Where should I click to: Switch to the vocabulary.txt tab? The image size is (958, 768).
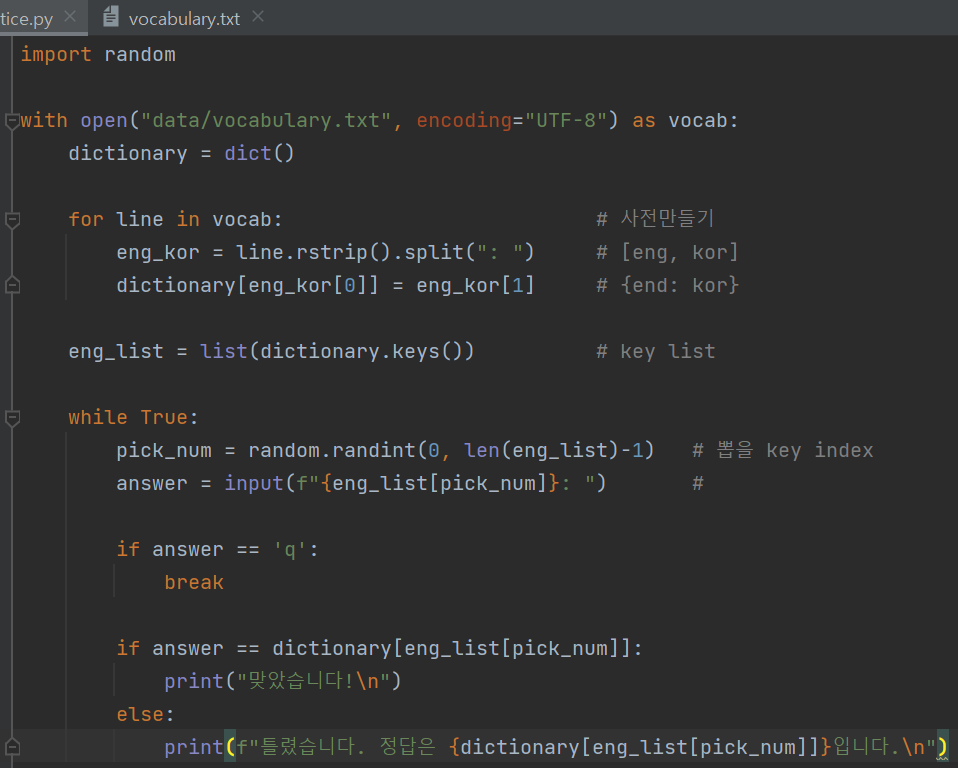point(183,18)
